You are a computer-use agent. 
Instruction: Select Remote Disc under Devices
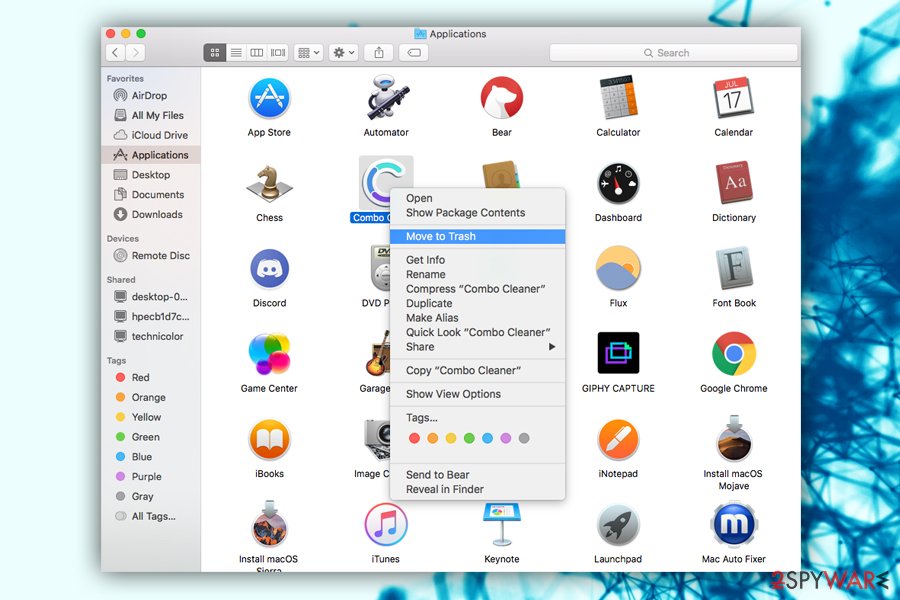(x=150, y=256)
